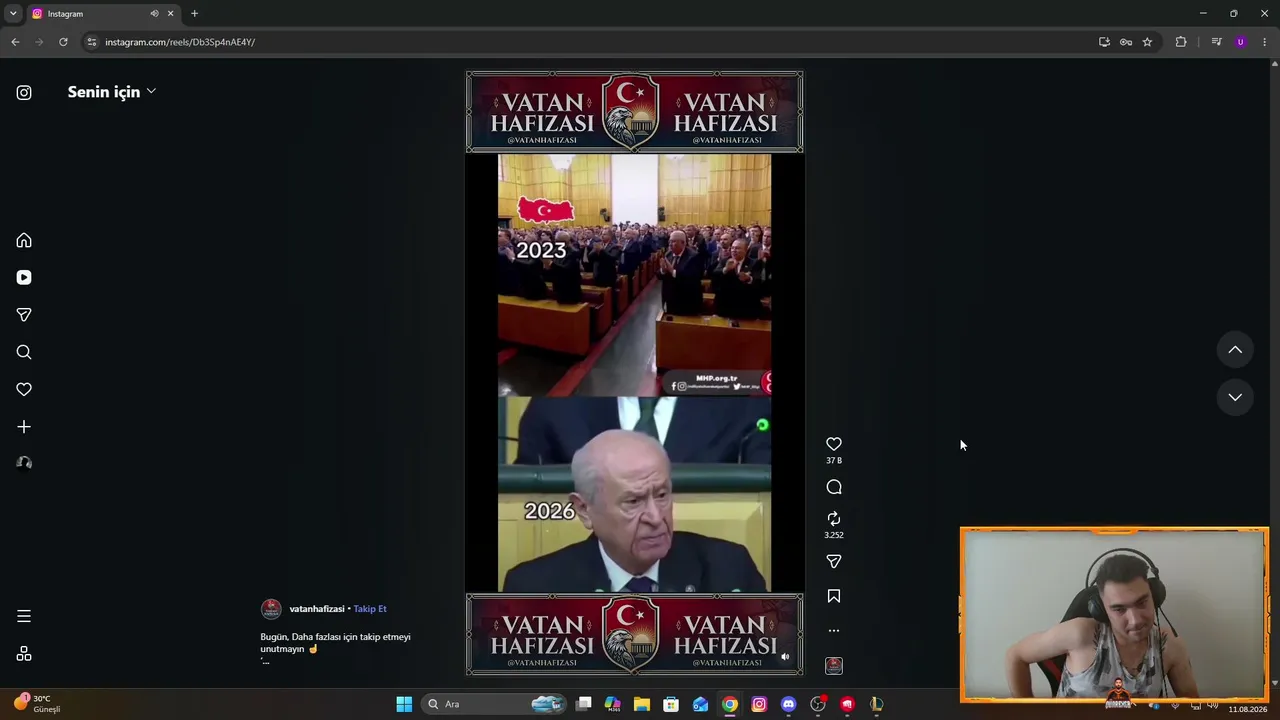The height and width of the screenshot is (720, 1280).
Task: Open the Chrome profile avatar 'U'
Action: (x=1241, y=42)
